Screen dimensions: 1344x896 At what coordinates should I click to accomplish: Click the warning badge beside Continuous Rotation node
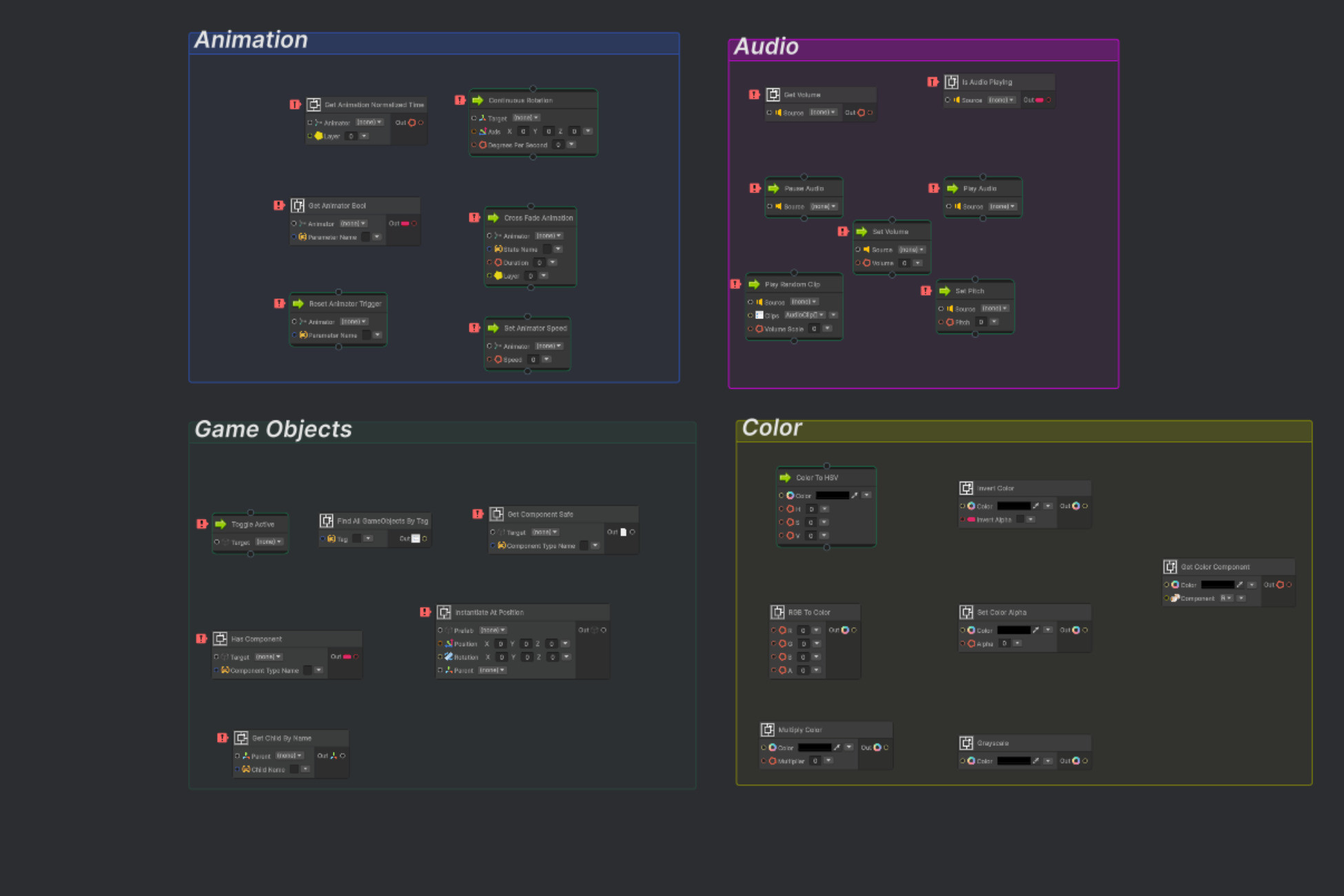[460, 100]
